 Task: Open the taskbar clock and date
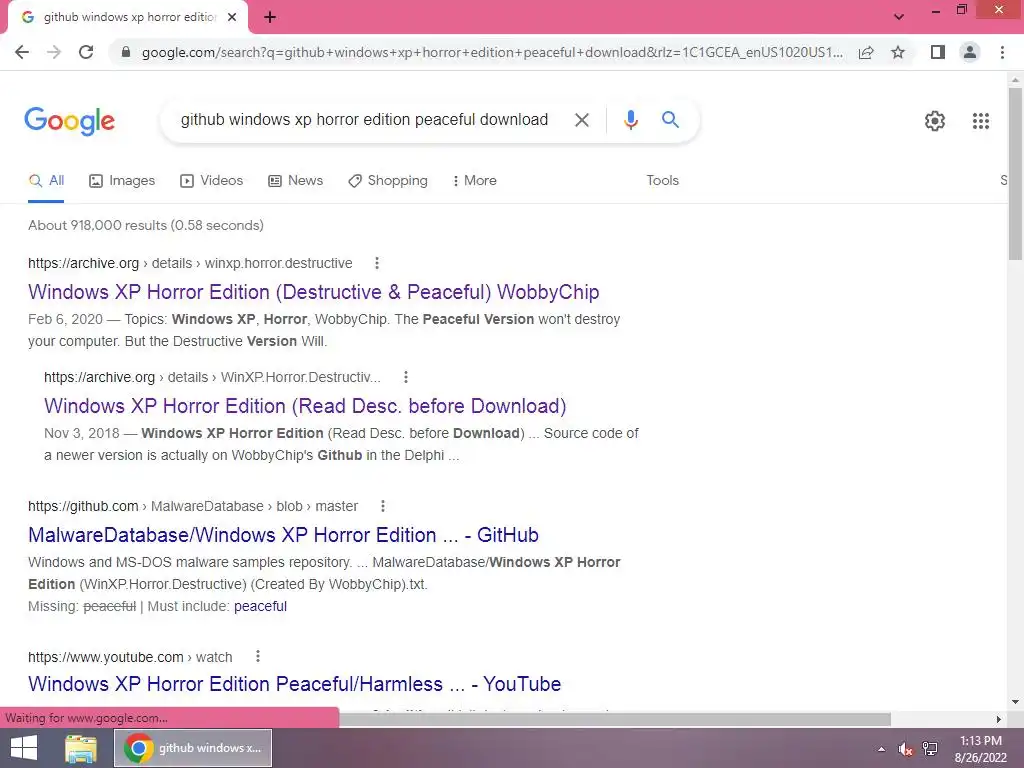[980, 749]
